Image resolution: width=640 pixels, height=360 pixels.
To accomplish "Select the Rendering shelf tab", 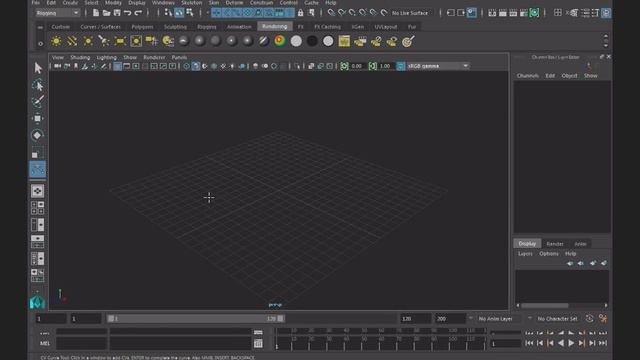I will point(274,26).
